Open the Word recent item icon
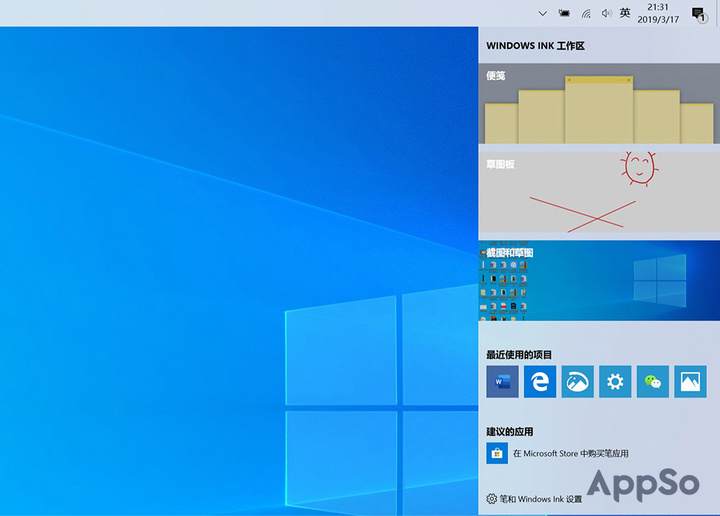The width and height of the screenshot is (720, 516). (502, 381)
